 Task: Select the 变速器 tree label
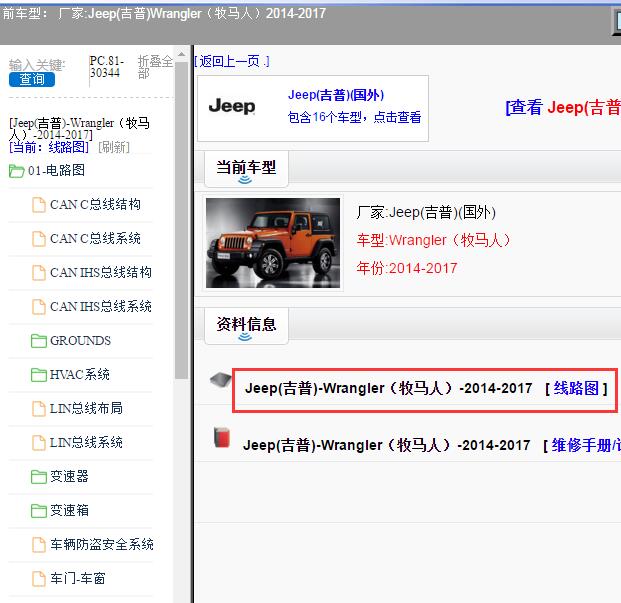tap(69, 477)
